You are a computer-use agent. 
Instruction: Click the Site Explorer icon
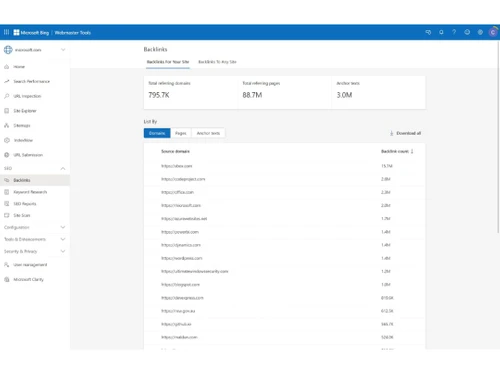pyautogui.click(x=6, y=111)
